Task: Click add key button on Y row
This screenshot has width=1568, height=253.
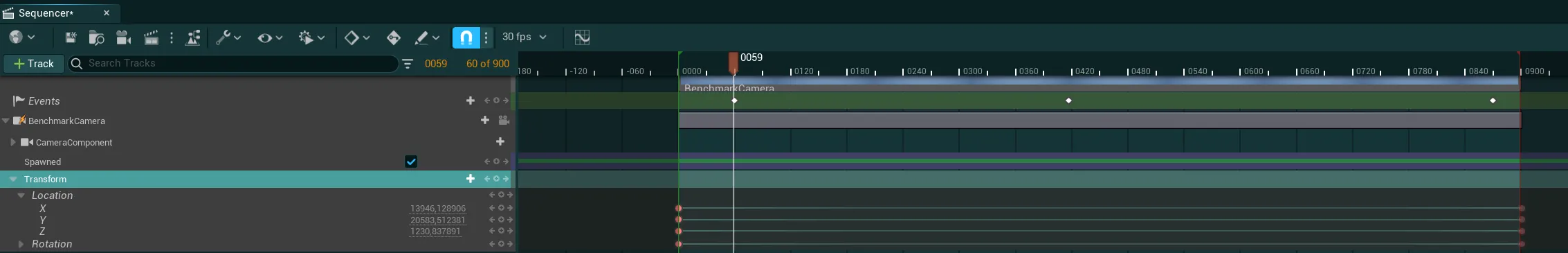Action: pos(501,220)
